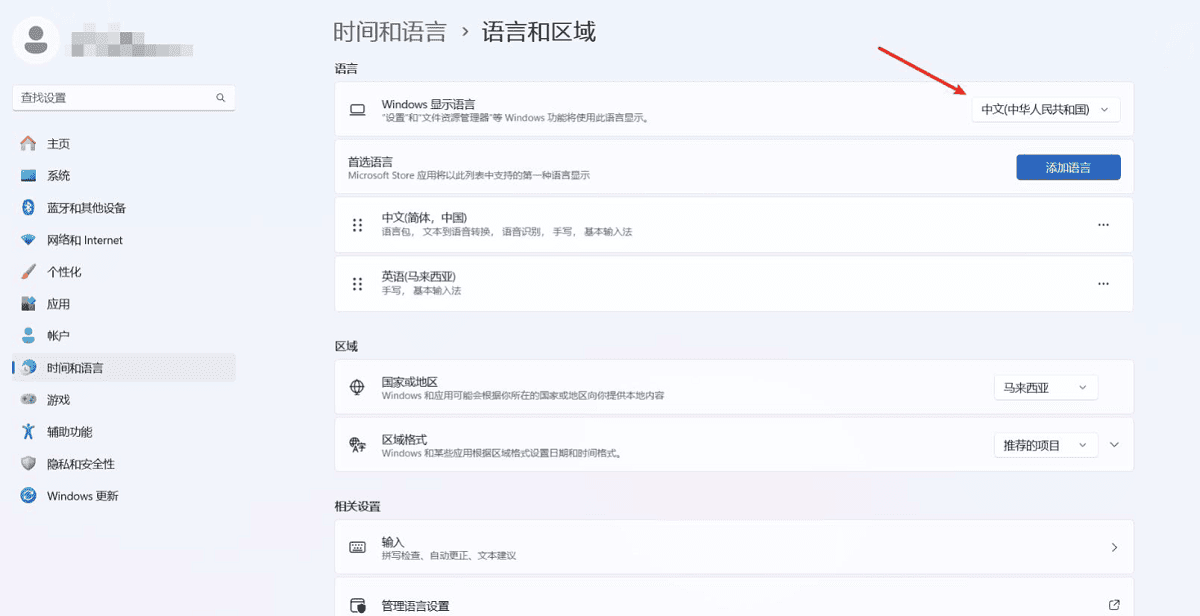Click the search magnifier icon in 查找设置
Image resolution: width=1200 pixels, height=616 pixels.
(221, 98)
